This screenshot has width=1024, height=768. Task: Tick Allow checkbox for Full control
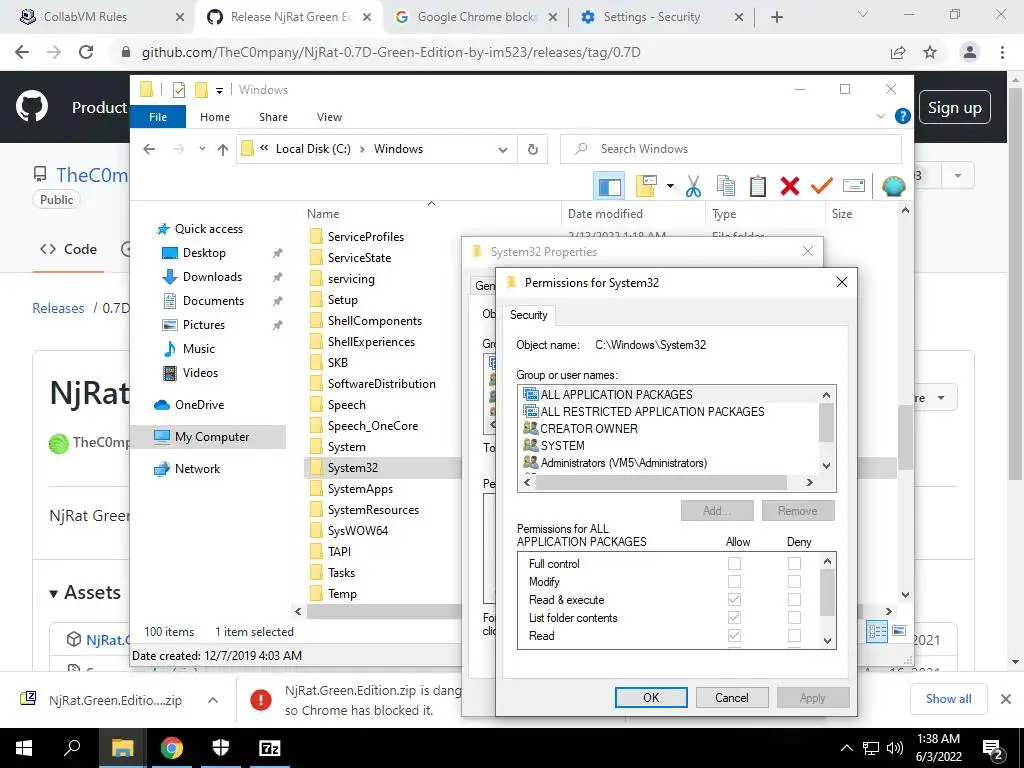[x=735, y=564]
